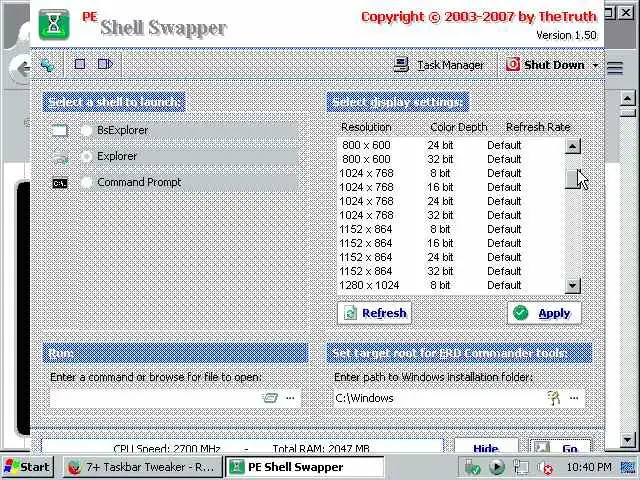Click the resolution list scroll down arrow
640x480 pixels.
573,286
